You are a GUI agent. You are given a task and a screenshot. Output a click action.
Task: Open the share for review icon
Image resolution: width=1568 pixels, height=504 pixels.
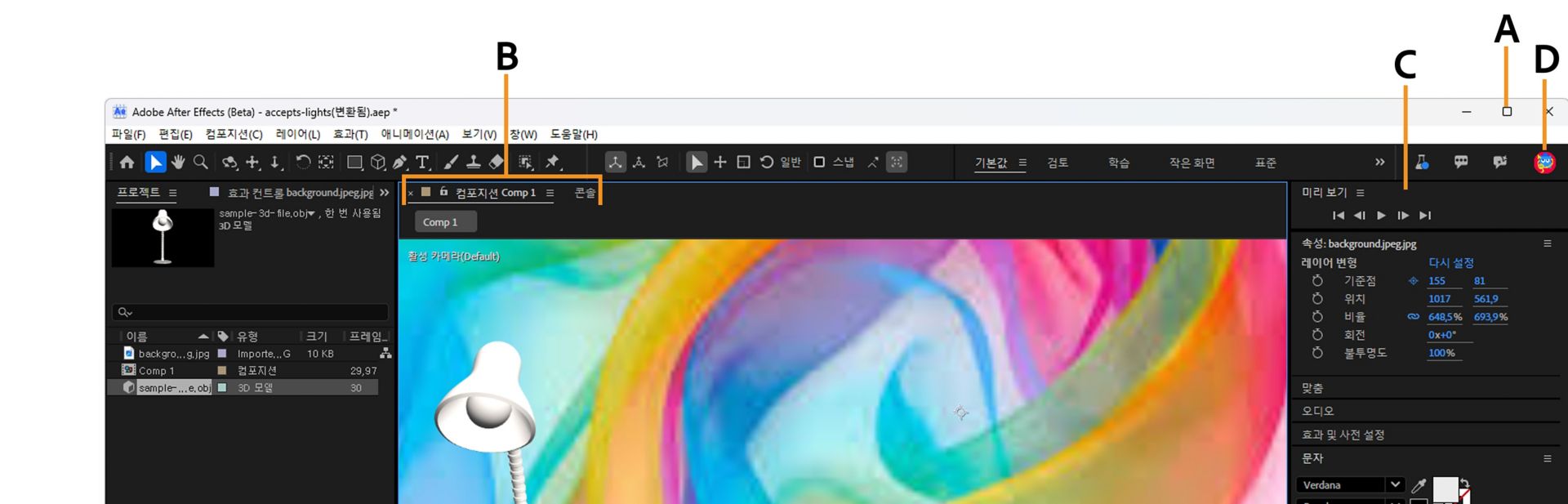tap(1500, 163)
